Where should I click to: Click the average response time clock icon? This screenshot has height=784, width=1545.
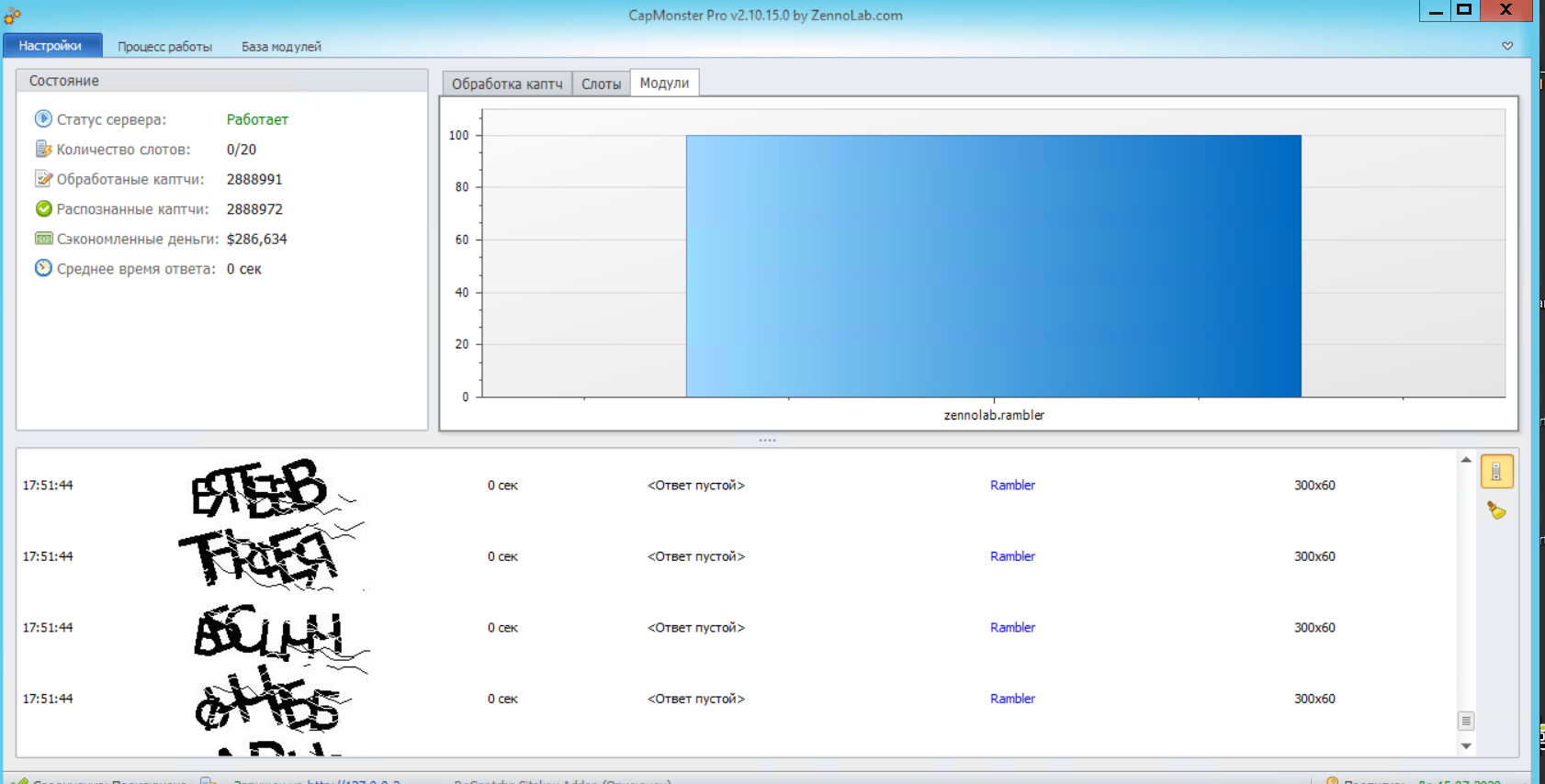(43, 268)
